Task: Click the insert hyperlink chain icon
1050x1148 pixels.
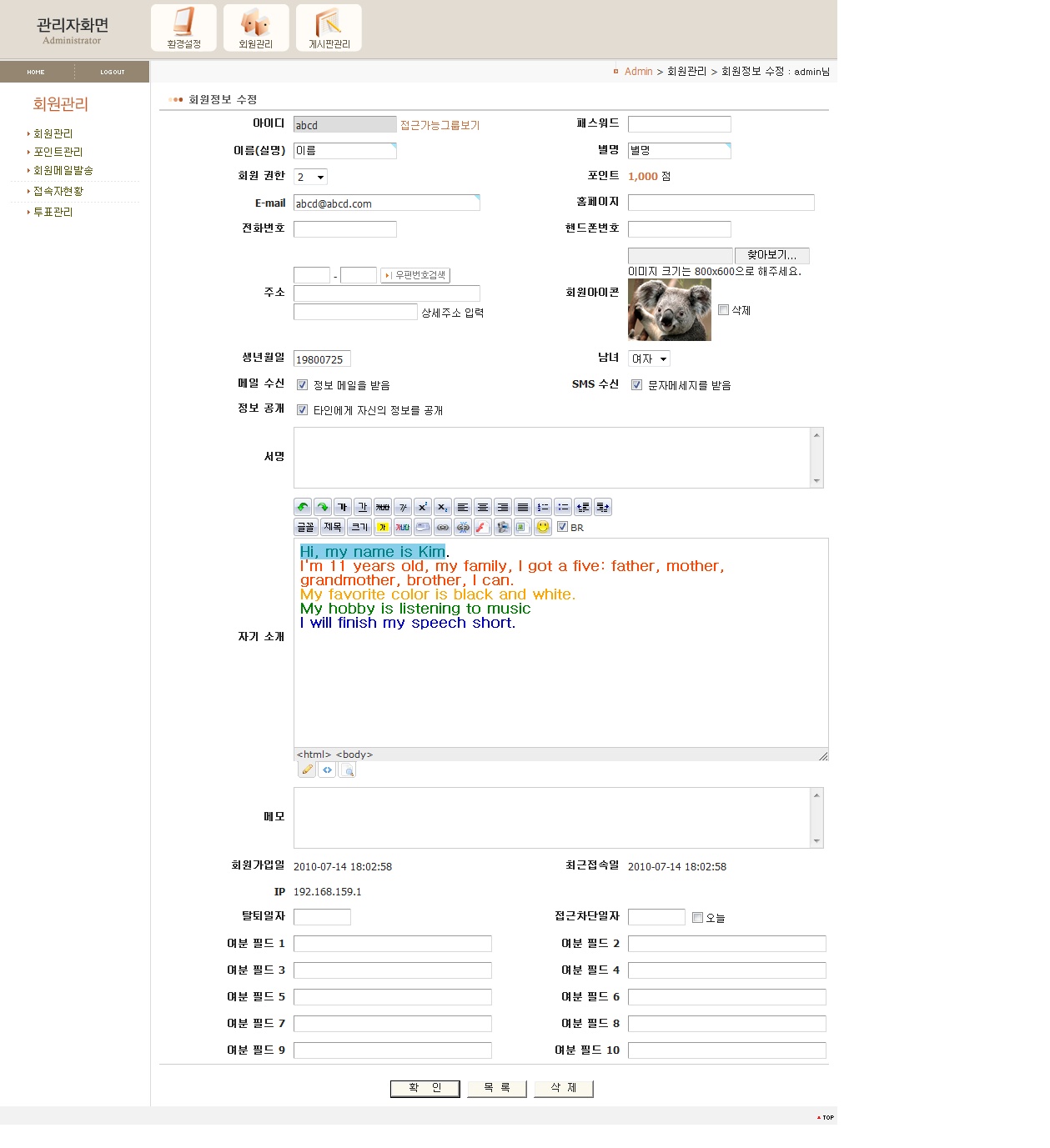Action: point(443,527)
